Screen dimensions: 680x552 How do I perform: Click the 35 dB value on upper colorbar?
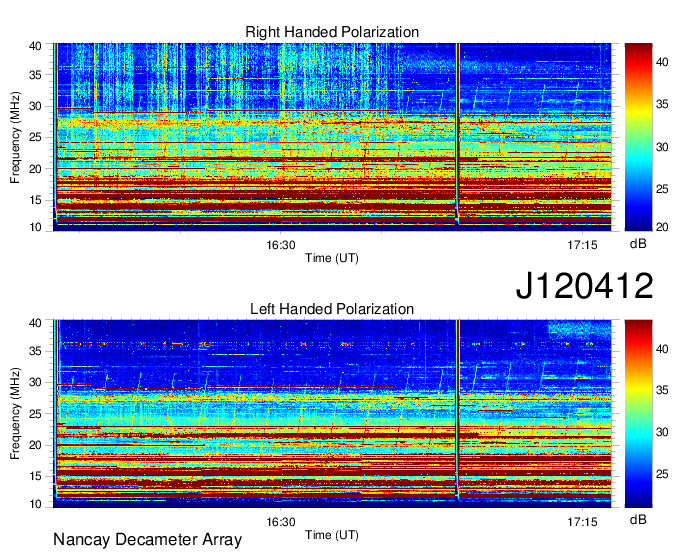click(x=662, y=104)
